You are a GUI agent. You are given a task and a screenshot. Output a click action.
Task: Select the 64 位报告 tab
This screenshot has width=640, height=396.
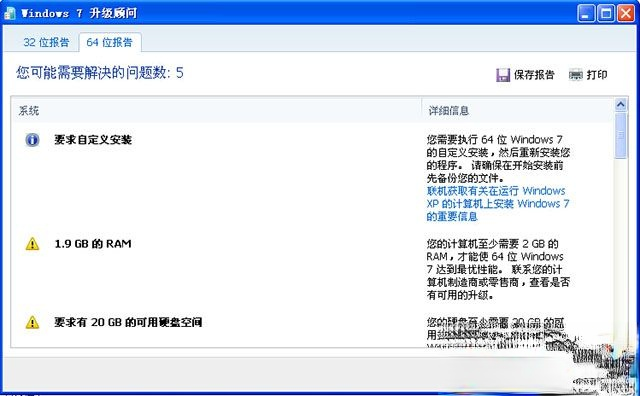click(x=109, y=42)
